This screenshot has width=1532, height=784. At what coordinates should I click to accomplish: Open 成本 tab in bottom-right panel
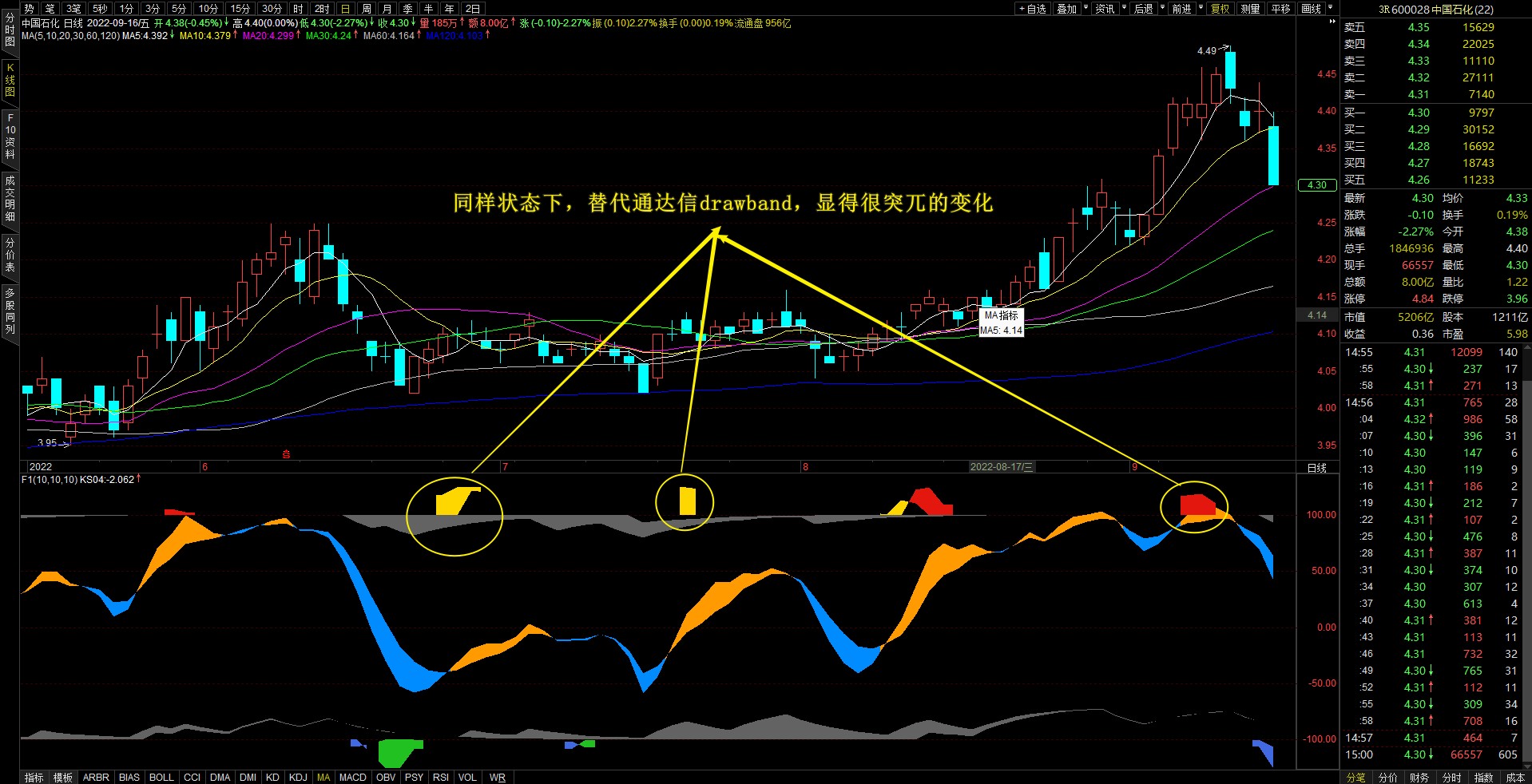point(1515,777)
